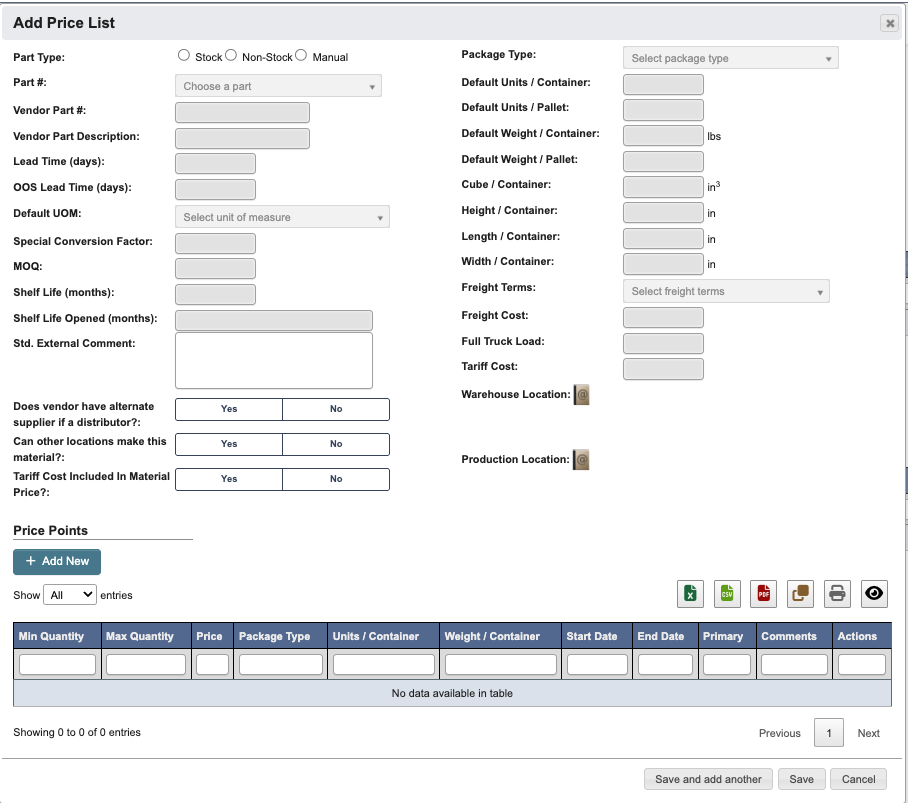Open the Default UOM unit of measure dropdown

(x=282, y=216)
